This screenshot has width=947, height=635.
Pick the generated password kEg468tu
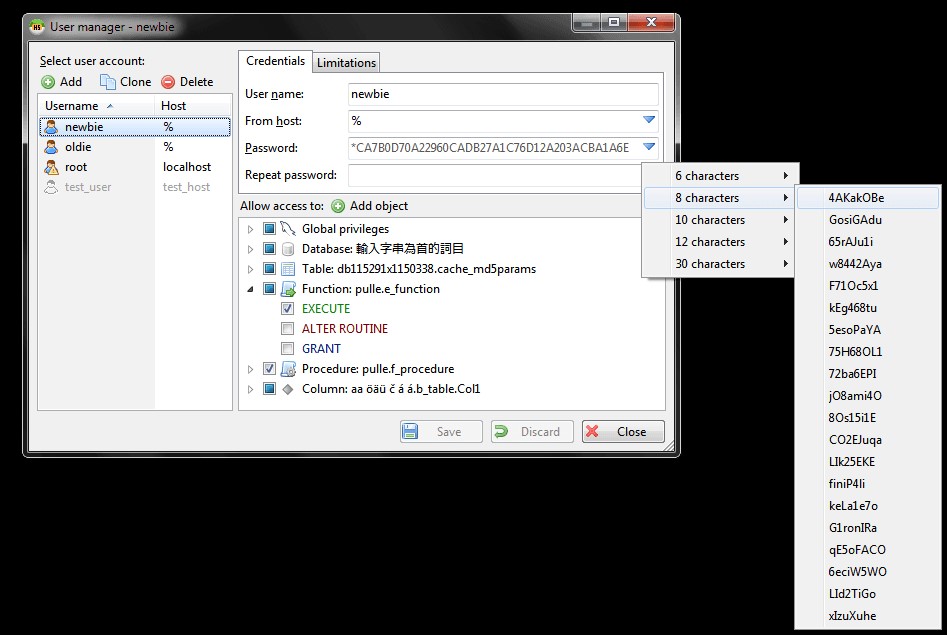click(868, 308)
